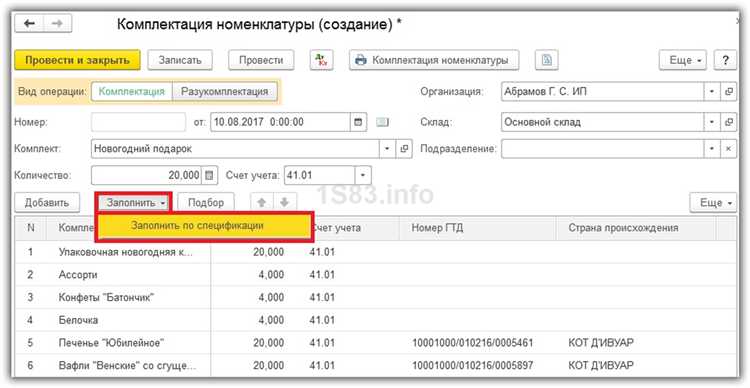Click ГТД number 10001000/010216/0005897
This screenshot has width=750, height=388.
[x=473, y=366]
